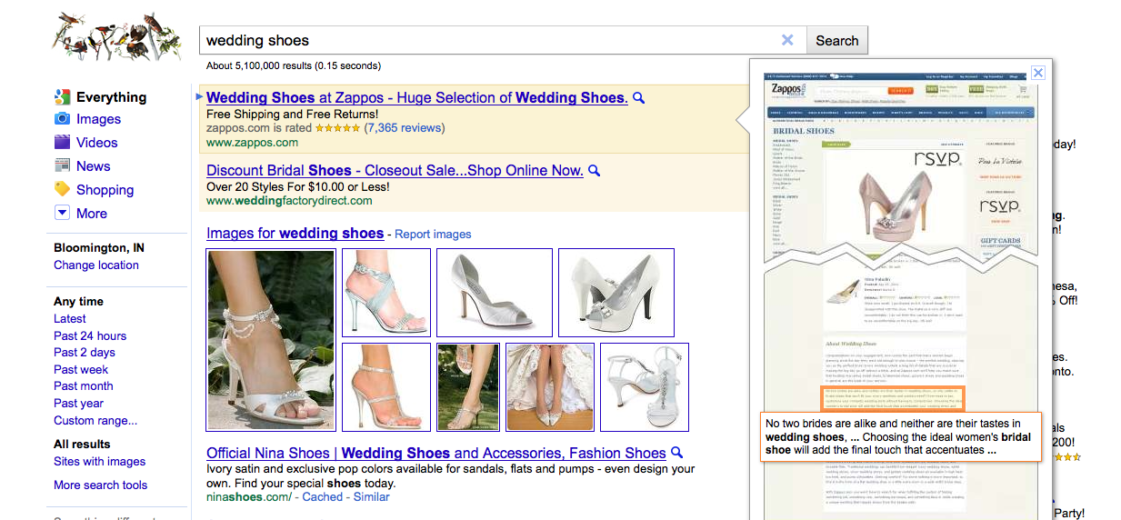Open the white T-strap jeweled sandal thumbnail

click(644, 387)
